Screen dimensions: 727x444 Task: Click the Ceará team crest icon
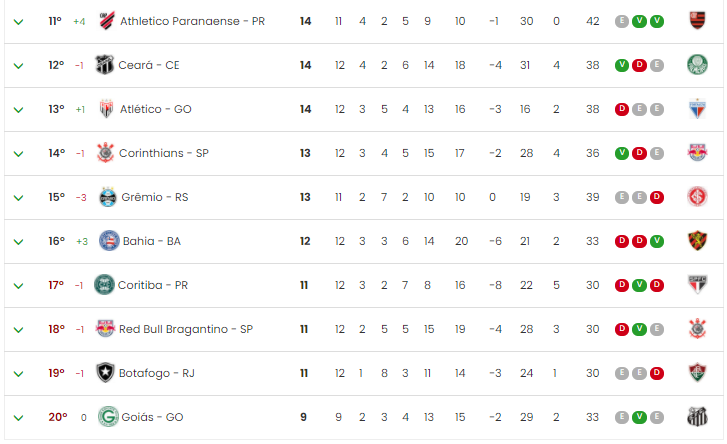click(104, 65)
